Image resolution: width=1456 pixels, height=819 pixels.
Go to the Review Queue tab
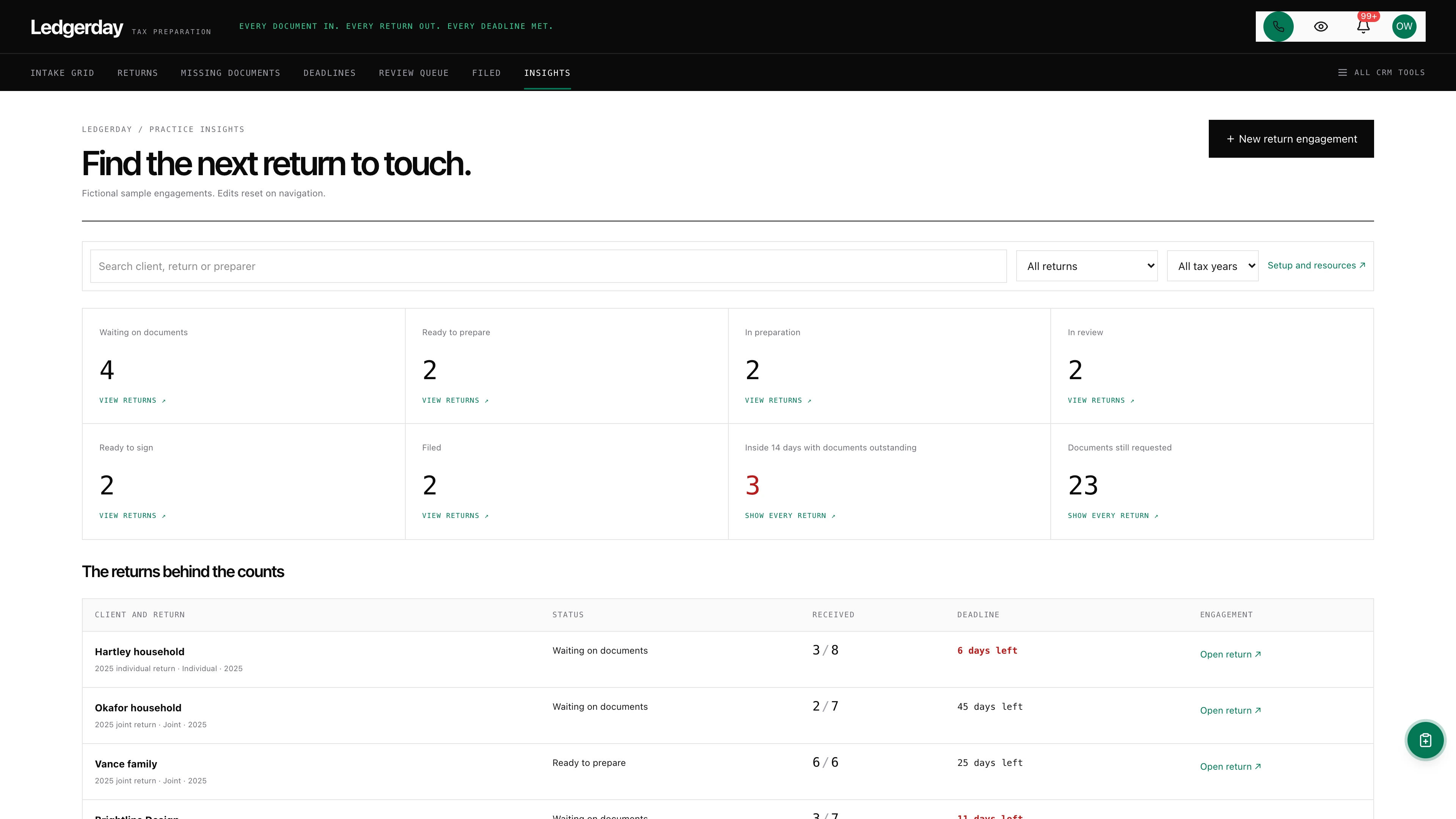point(414,73)
